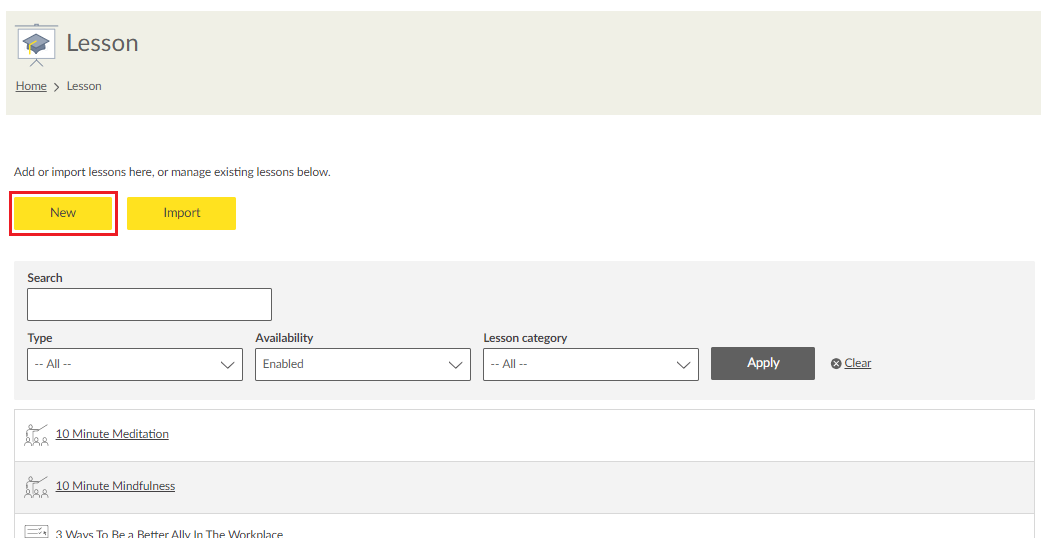Screen dimensions: 1041x557
Task: Click the Lesson graduation cap header icon
Action: click(x=37, y=43)
